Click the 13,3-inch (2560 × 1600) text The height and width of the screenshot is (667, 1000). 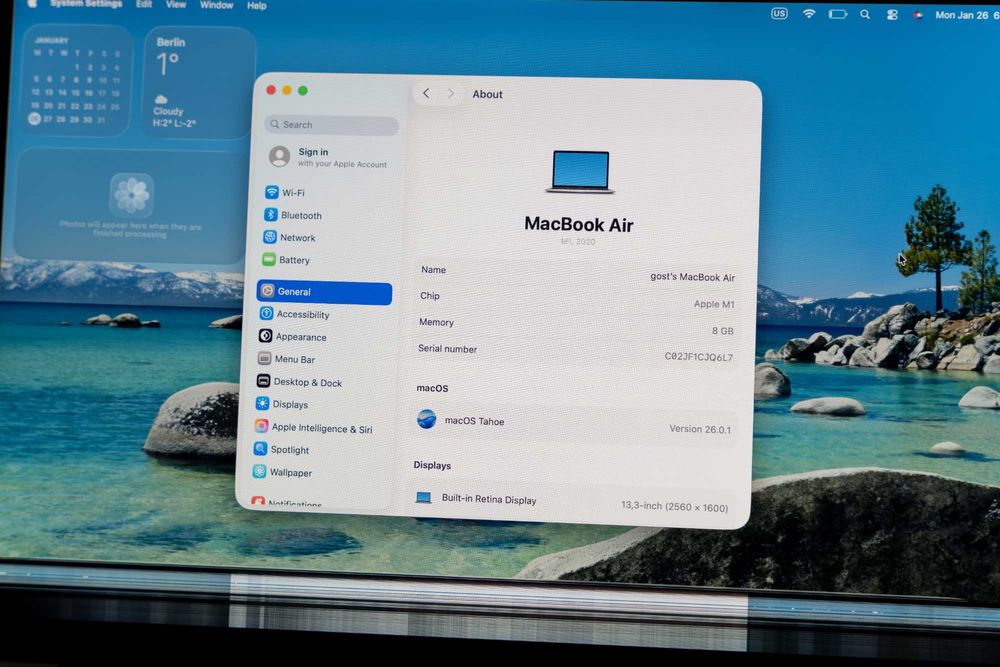click(x=674, y=506)
